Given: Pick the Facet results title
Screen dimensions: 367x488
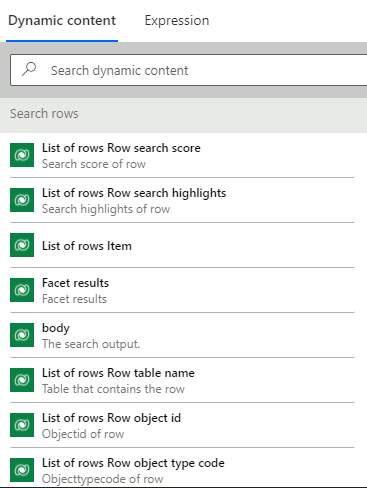Looking at the screenshot, I should pos(75,283).
